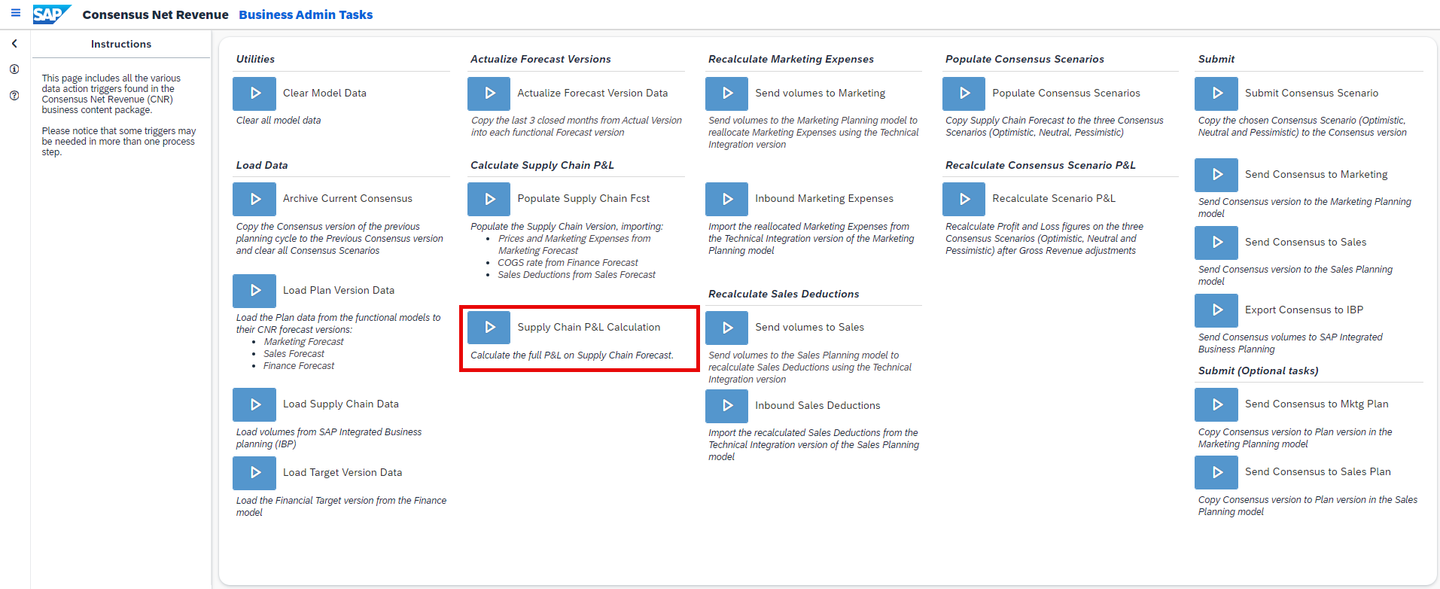Run Load Supply Chain Data trigger
Image resolution: width=1440 pixels, height=589 pixels.
[x=254, y=405]
